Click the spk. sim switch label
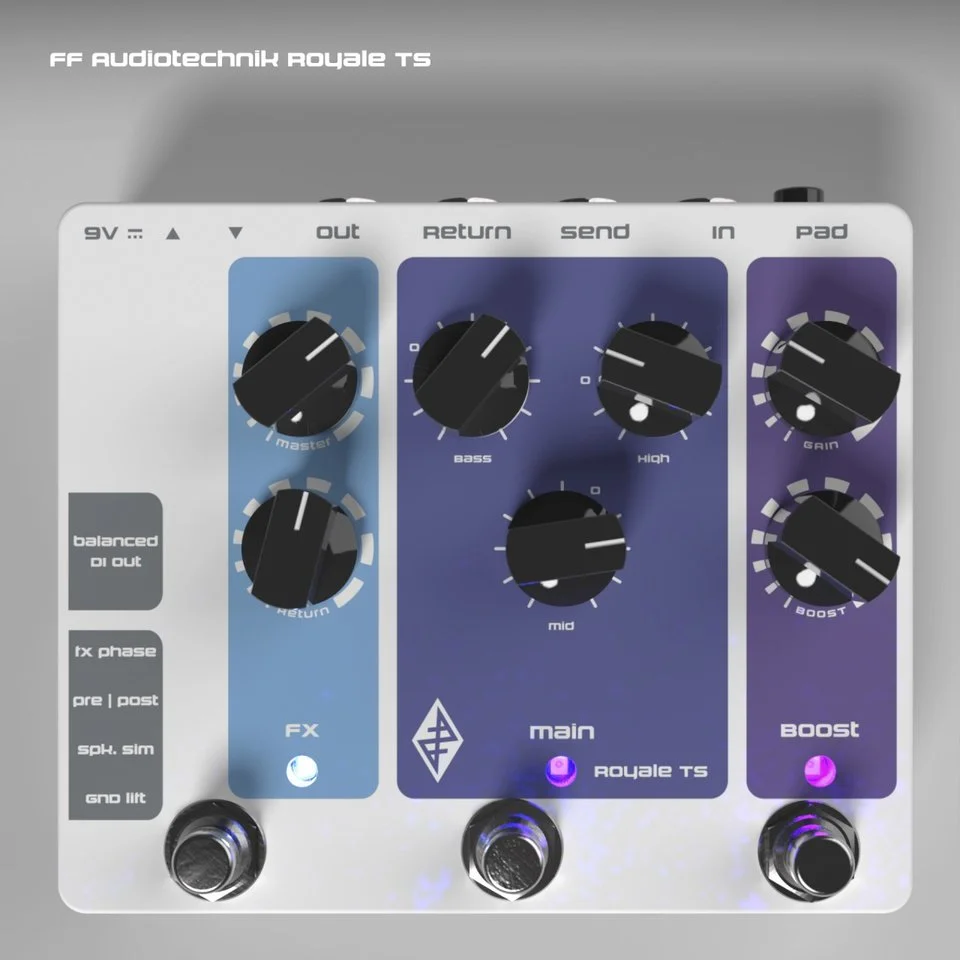 coord(115,750)
